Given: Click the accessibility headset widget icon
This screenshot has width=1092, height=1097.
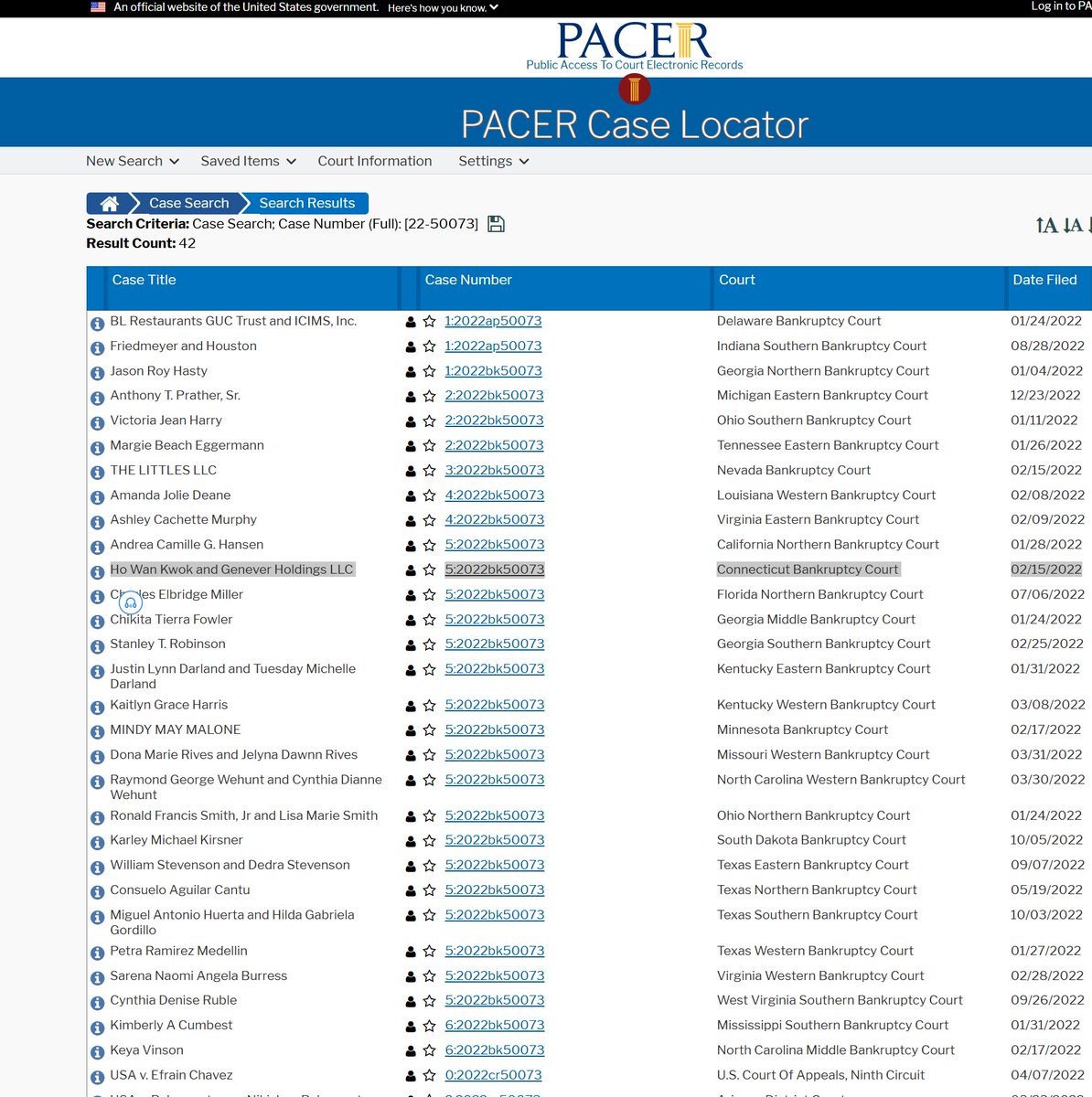Looking at the screenshot, I should 131,602.
